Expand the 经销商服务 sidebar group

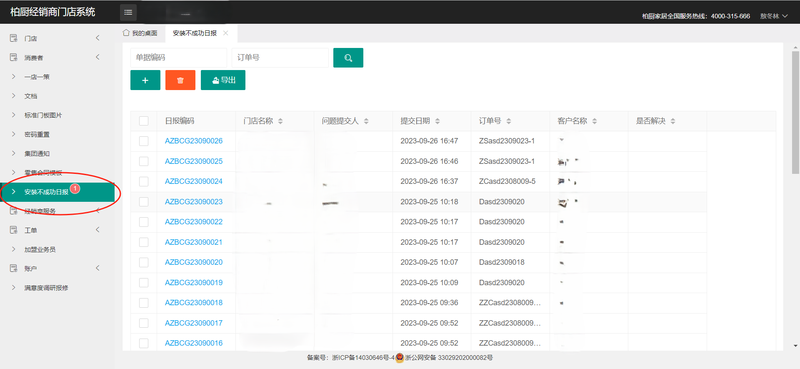tap(57, 211)
